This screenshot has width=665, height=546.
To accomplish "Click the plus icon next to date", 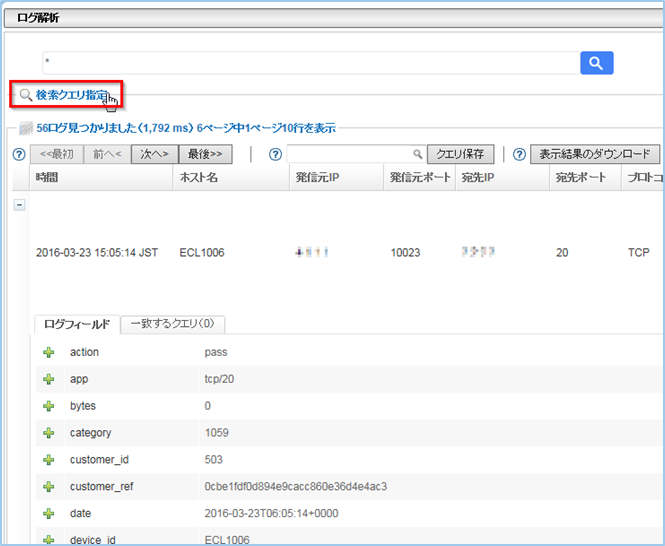I will point(48,514).
